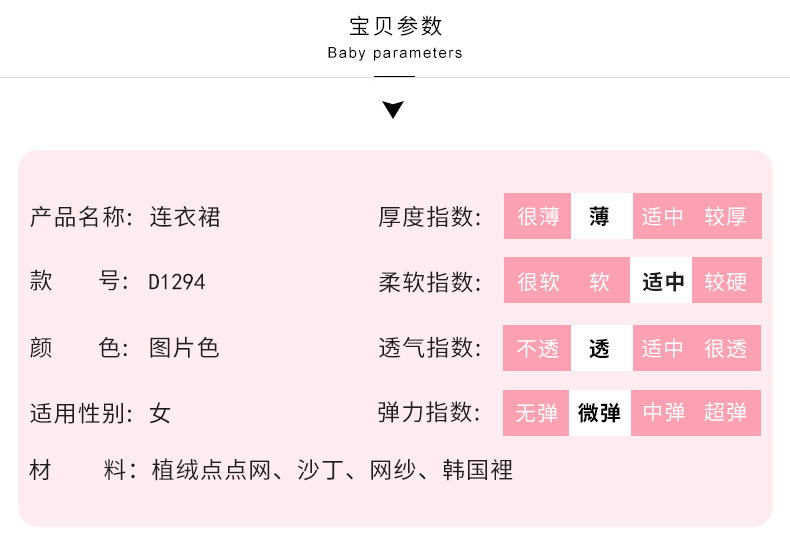Select the highlighted 薄 thickness option
Viewport: 790px width, 550px height.
pyautogui.click(x=600, y=216)
